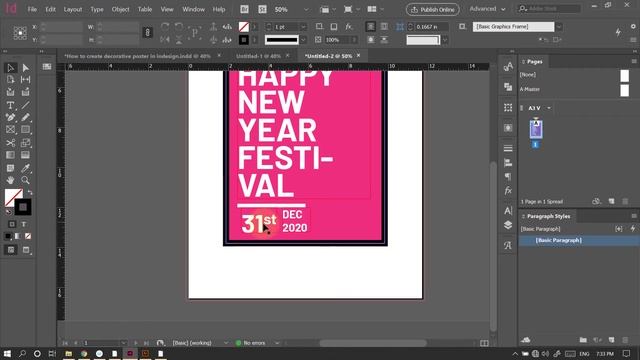Viewport: 640px width, 360px height.
Task: Open the Align panel icon
Action: (508, 163)
